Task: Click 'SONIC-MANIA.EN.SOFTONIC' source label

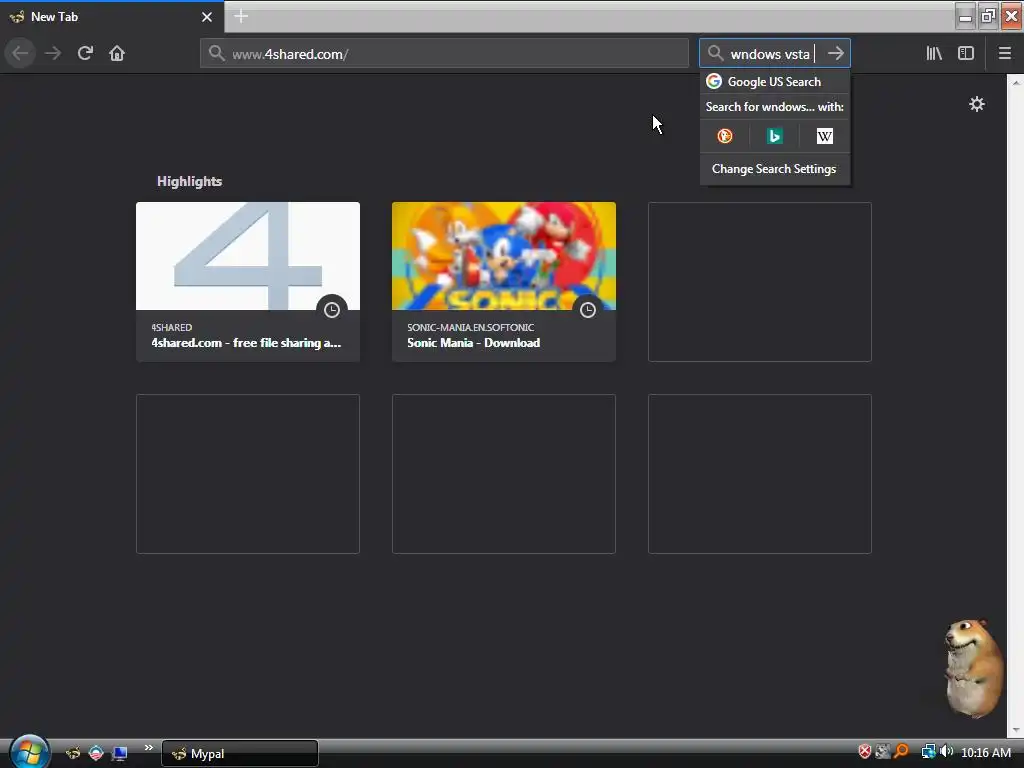Action: pos(470,327)
